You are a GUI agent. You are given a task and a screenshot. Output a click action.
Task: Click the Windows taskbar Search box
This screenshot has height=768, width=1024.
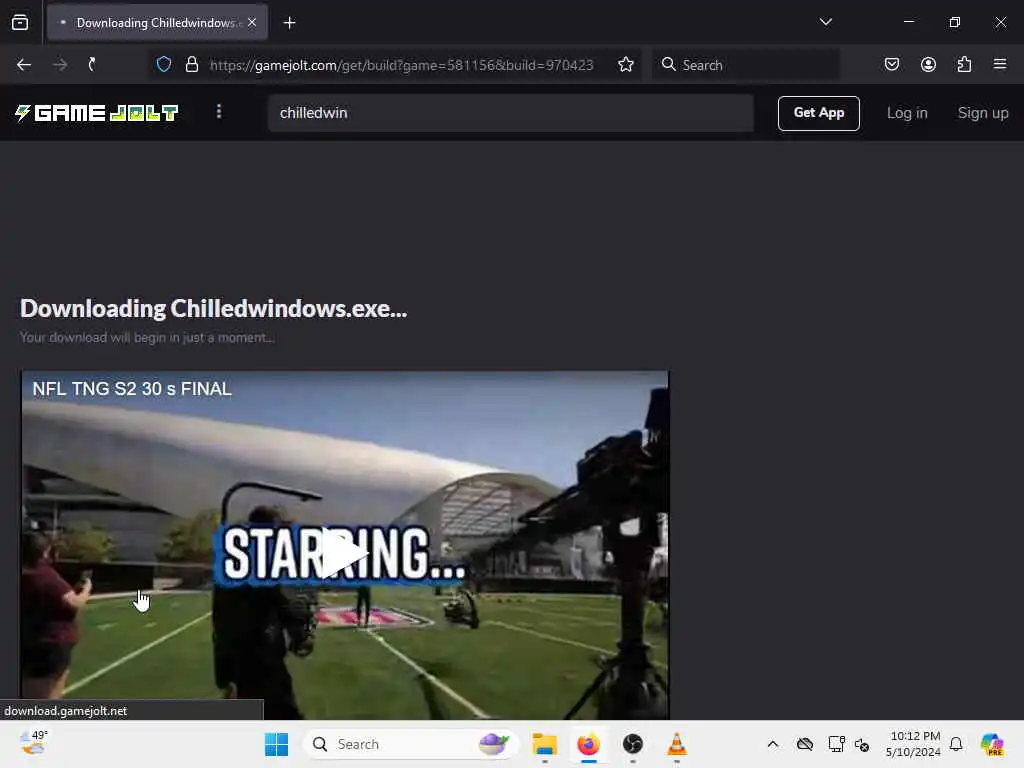[410, 744]
